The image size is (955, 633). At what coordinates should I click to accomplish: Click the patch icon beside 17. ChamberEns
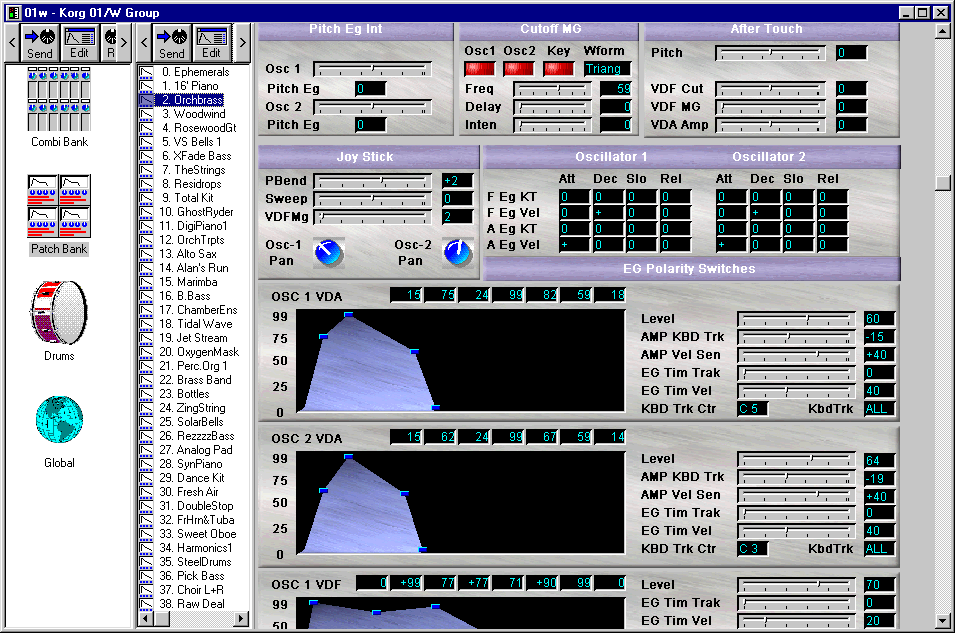click(x=146, y=310)
